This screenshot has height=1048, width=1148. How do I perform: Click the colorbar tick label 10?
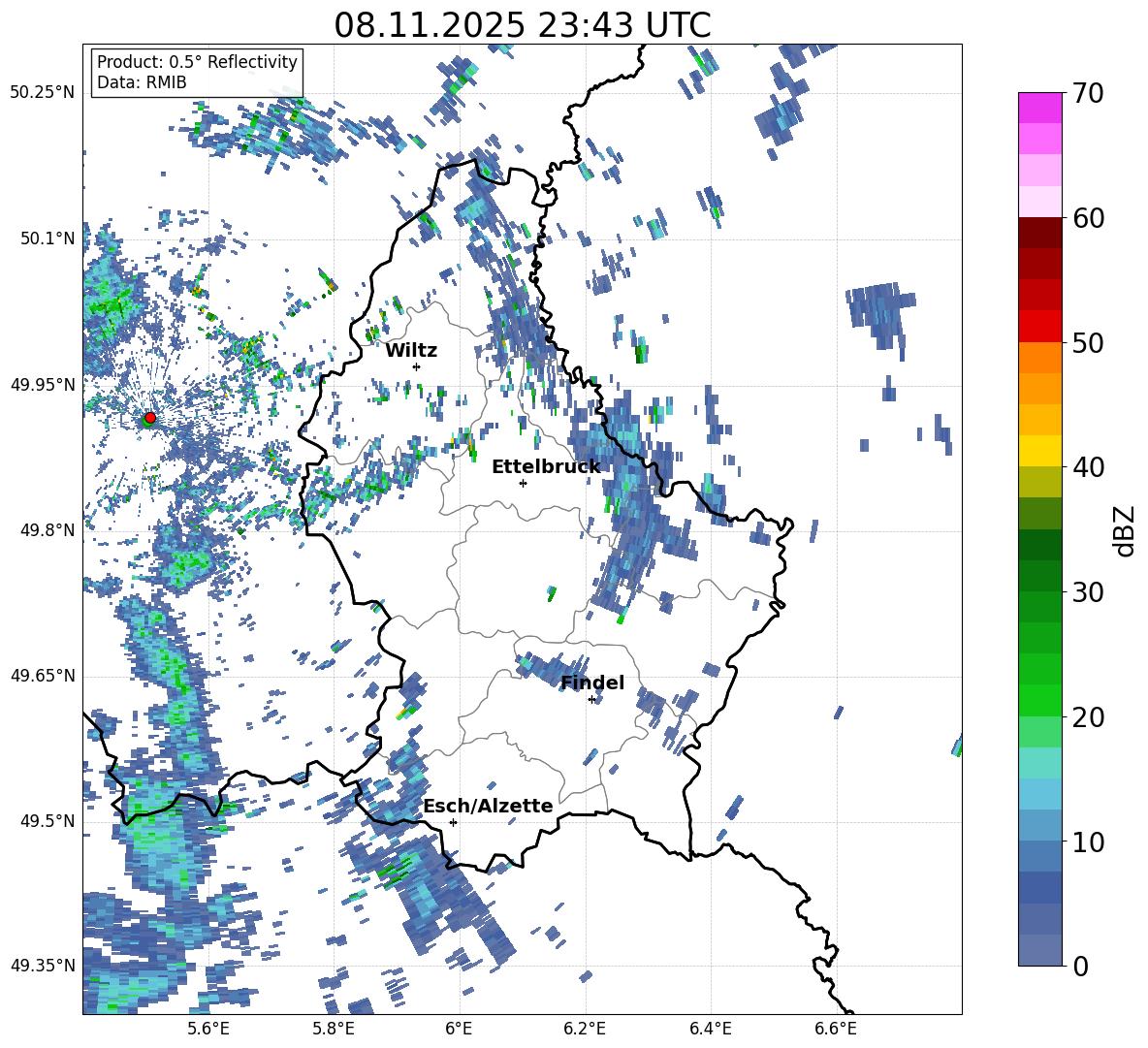tap(1088, 842)
